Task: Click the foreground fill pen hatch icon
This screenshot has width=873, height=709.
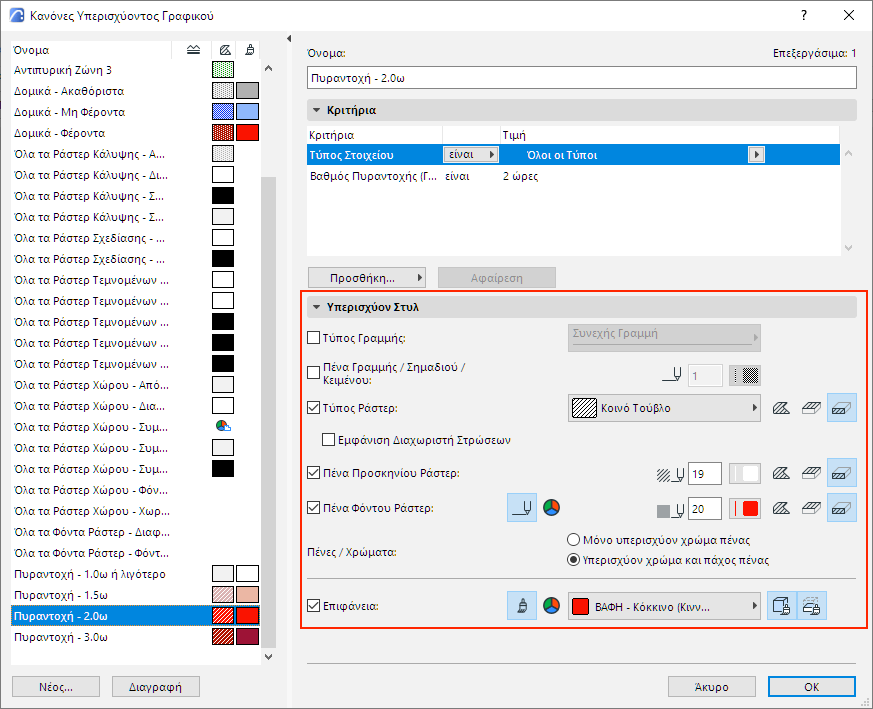Action: [x=670, y=475]
